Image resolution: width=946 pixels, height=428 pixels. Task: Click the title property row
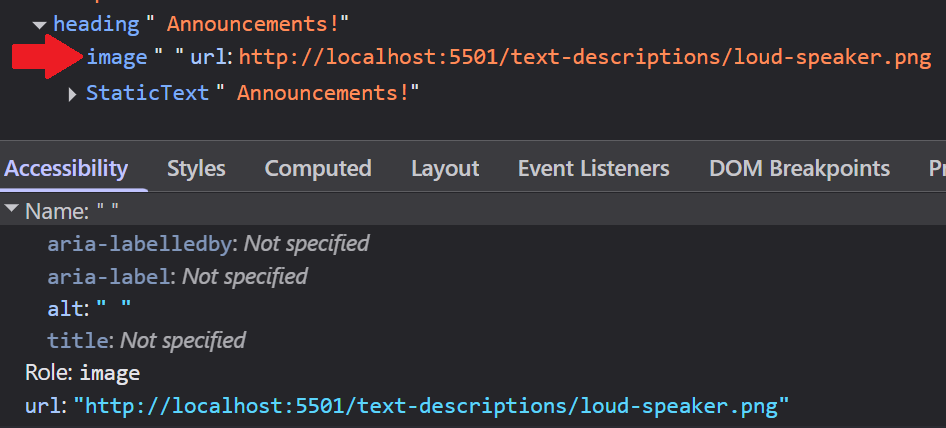point(146,340)
